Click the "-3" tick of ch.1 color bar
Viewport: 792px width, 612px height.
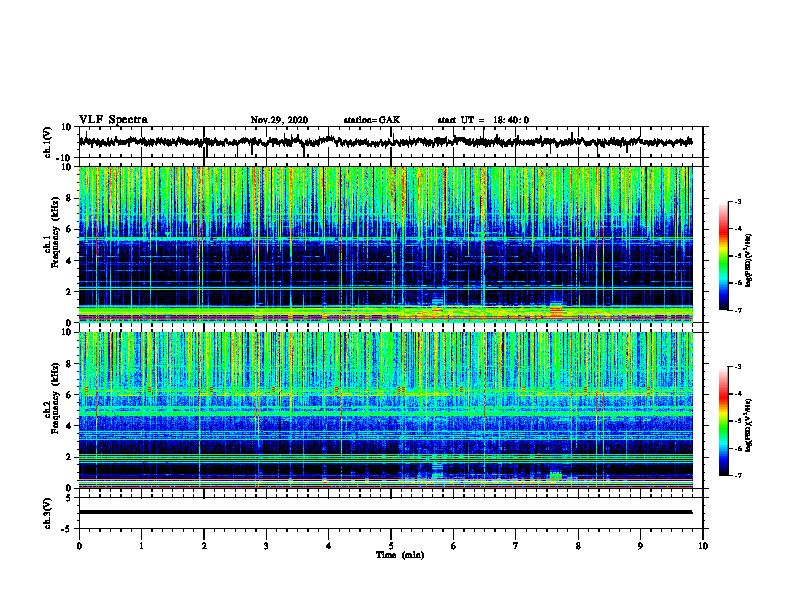[737, 201]
